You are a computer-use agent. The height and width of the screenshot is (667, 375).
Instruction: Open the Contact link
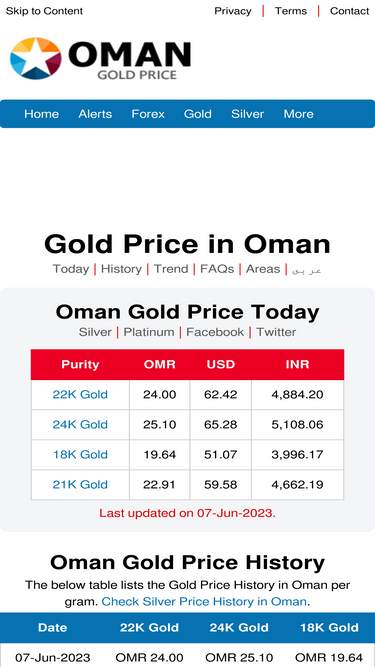point(349,11)
